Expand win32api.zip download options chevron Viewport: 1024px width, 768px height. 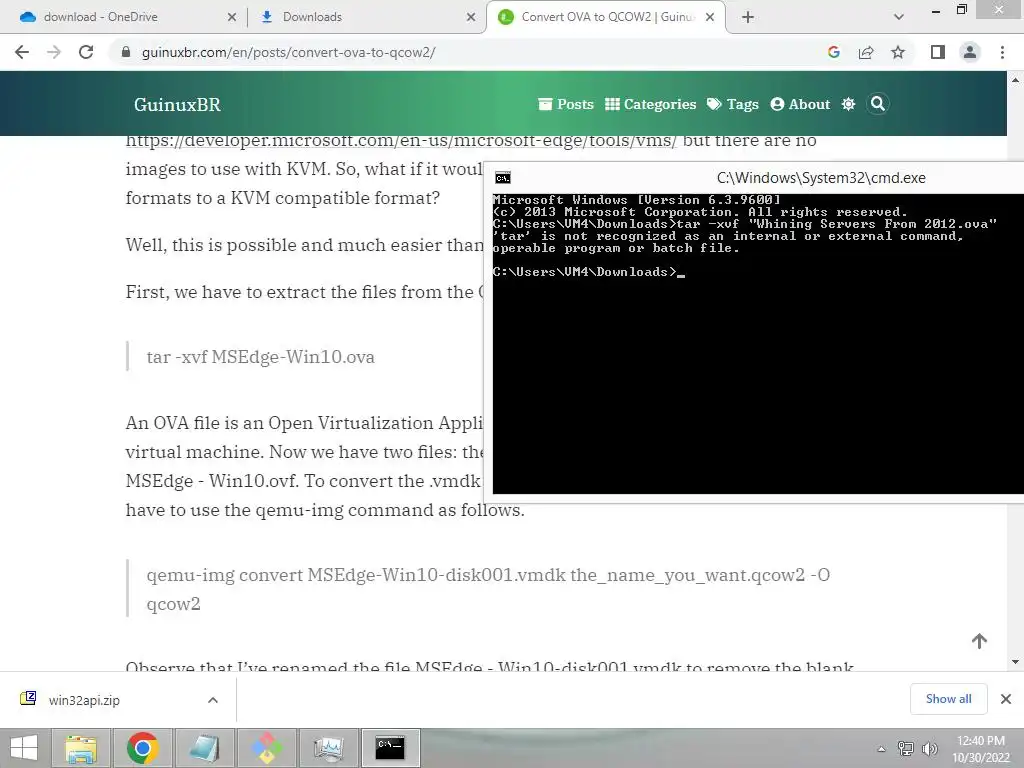(x=213, y=700)
